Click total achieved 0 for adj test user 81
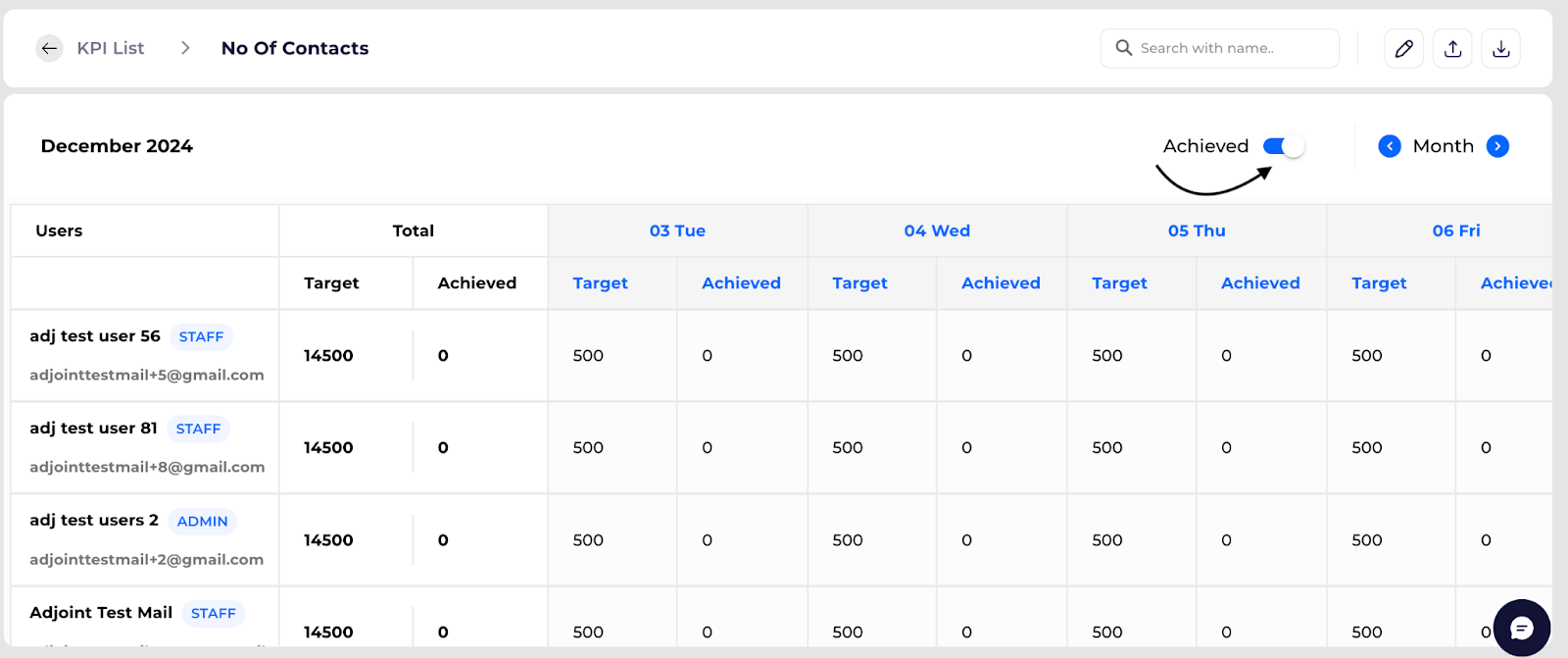Screen dimensions: 1568x658 tap(443, 448)
